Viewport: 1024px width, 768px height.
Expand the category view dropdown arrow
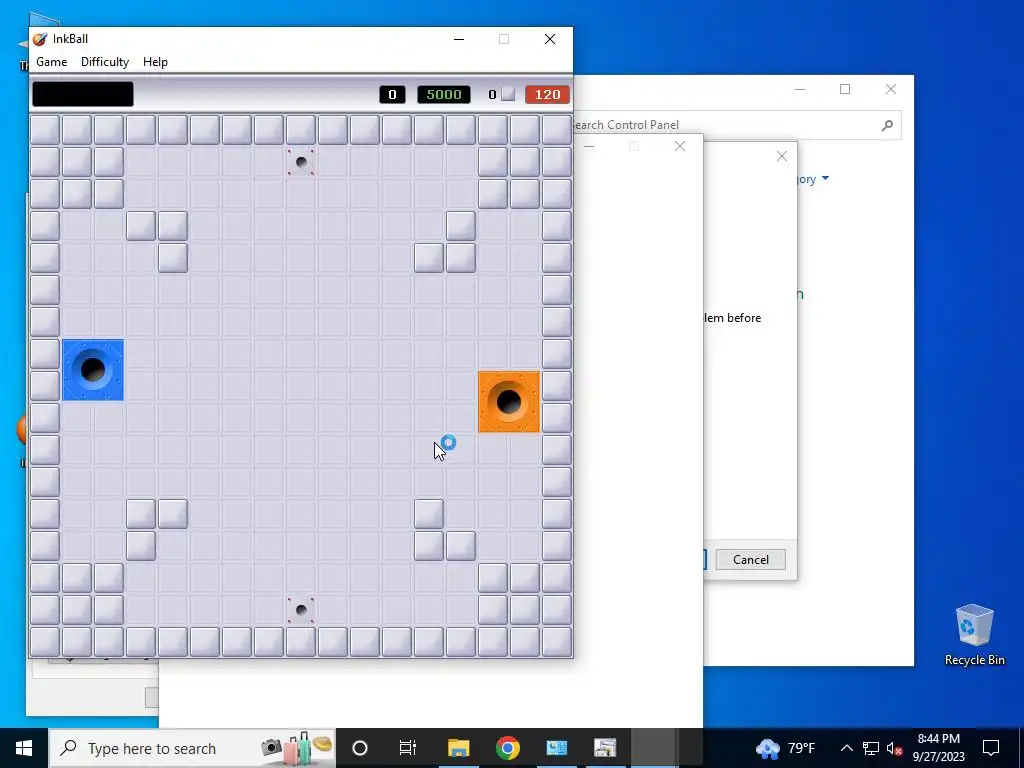(x=825, y=179)
